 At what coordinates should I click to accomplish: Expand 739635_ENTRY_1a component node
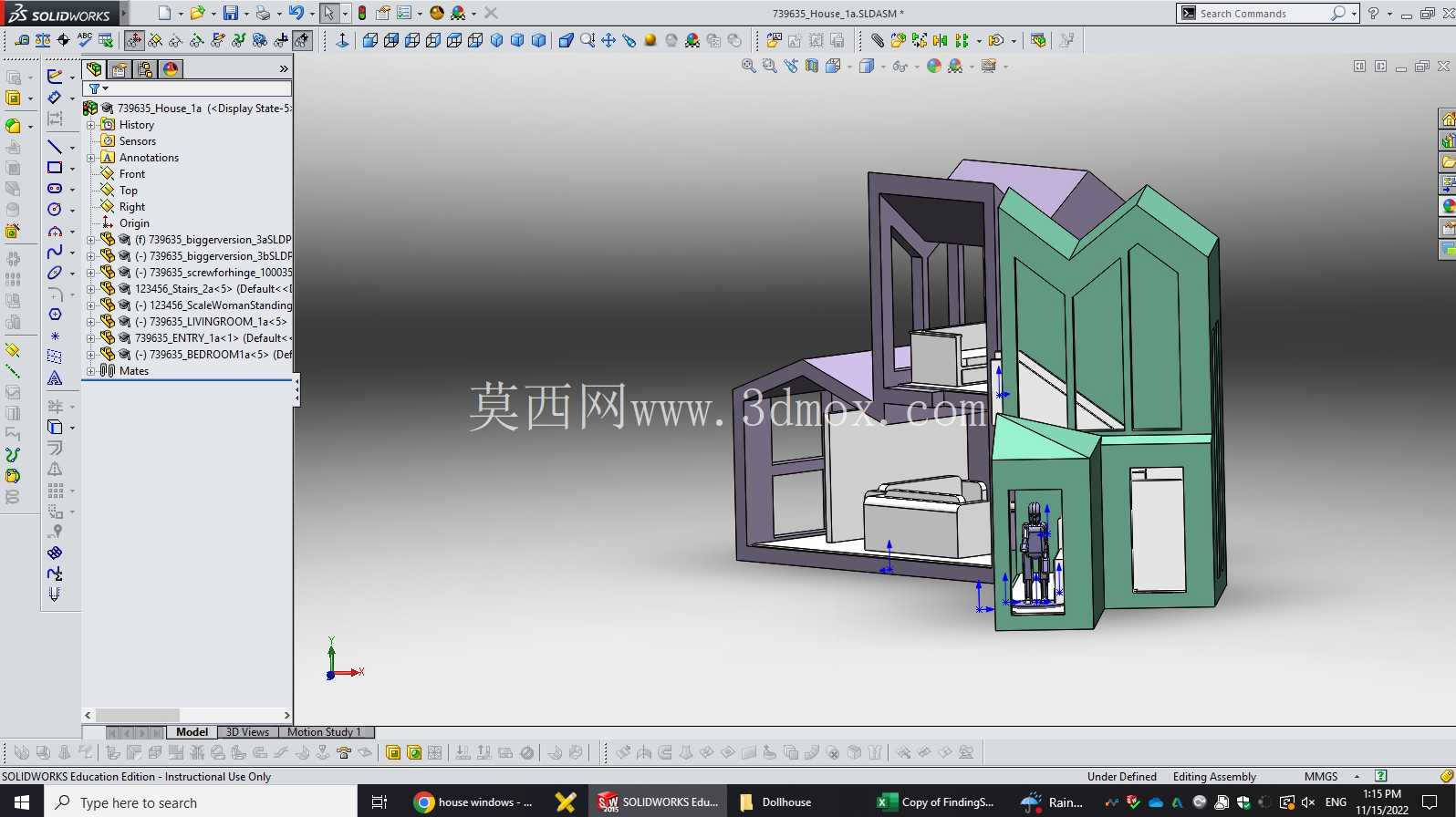pos(91,338)
